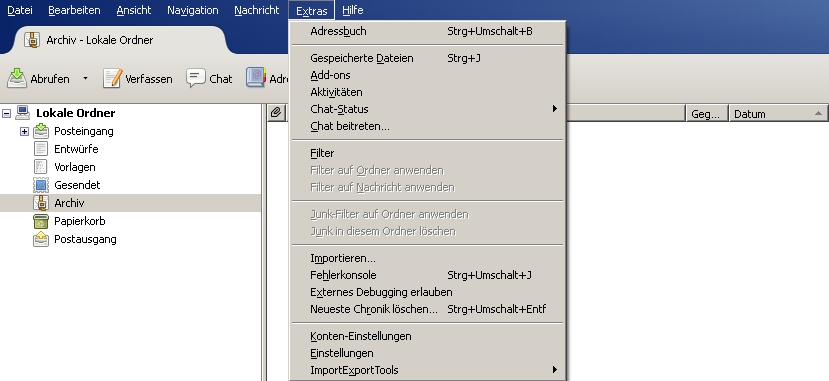Sort messages by Datum column header
829x381 pixels.
point(778,114)
